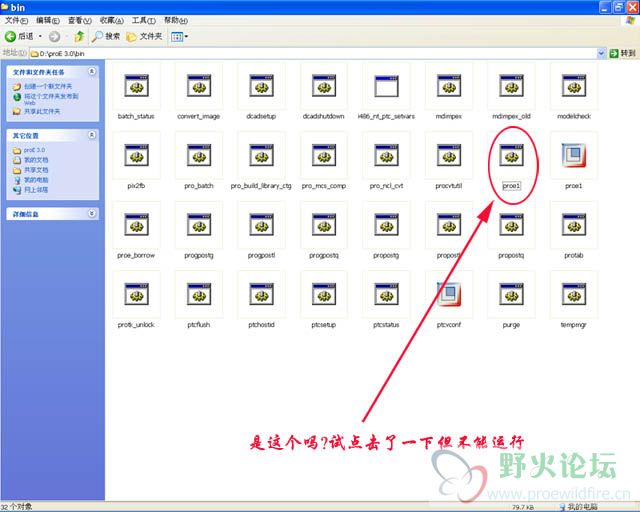Select the dcadsetup file icon
640x512 pixels.
261,86
